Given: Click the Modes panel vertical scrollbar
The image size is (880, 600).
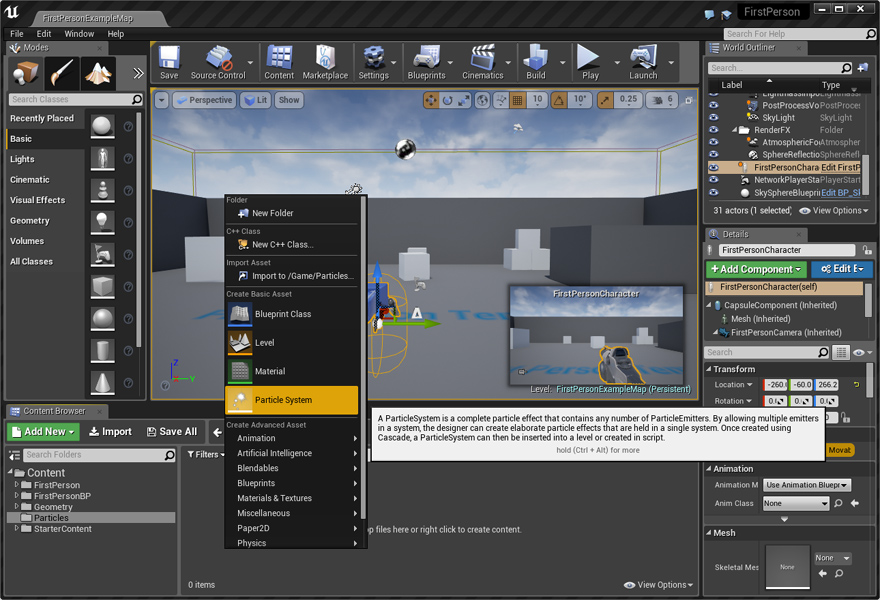Looking at the screenshot, I should [x=139, y=230].
